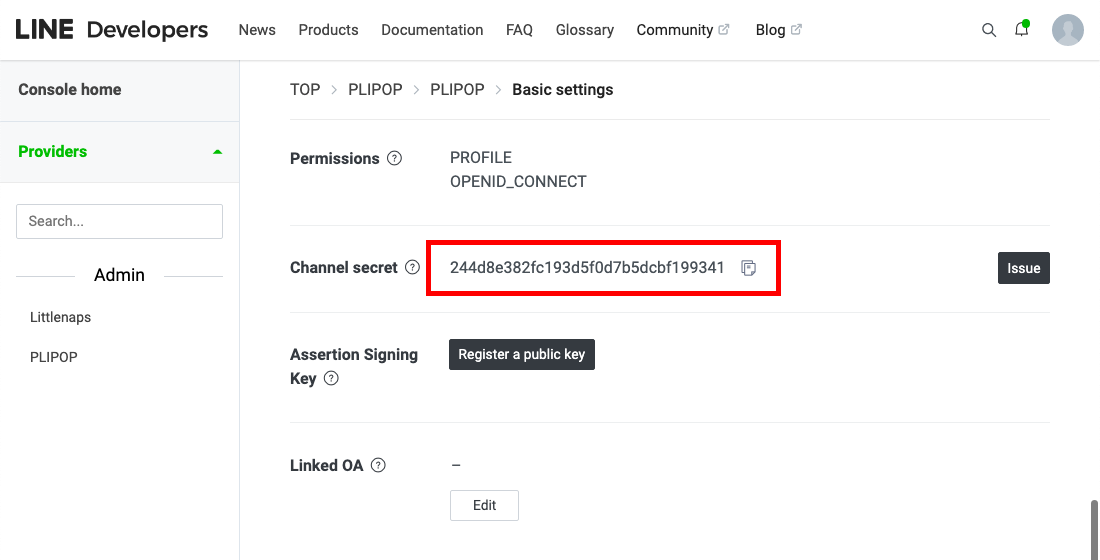
Task: Open the notifications bell
Action: (x=1021, y=30)
